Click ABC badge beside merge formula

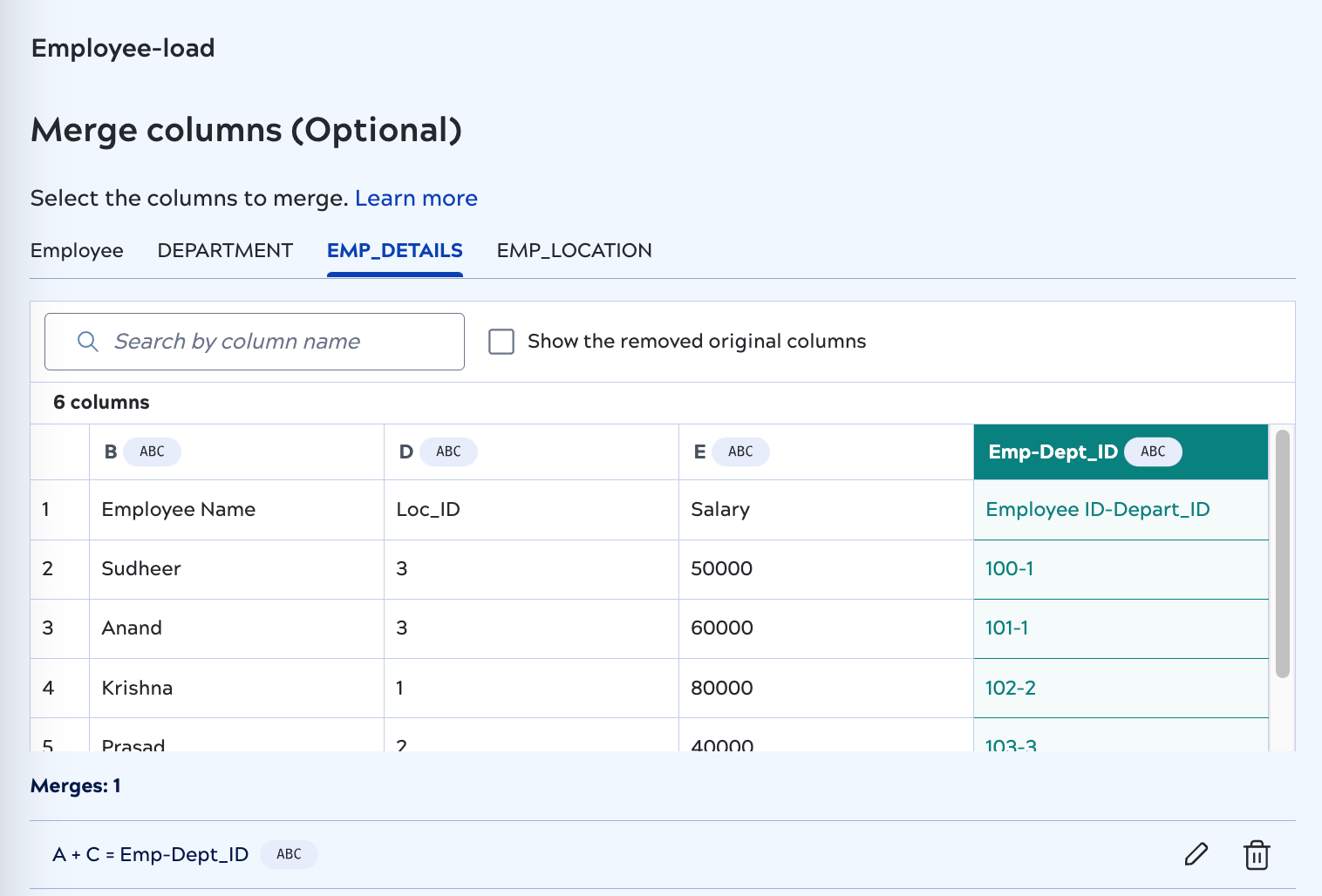pos(289,854)
